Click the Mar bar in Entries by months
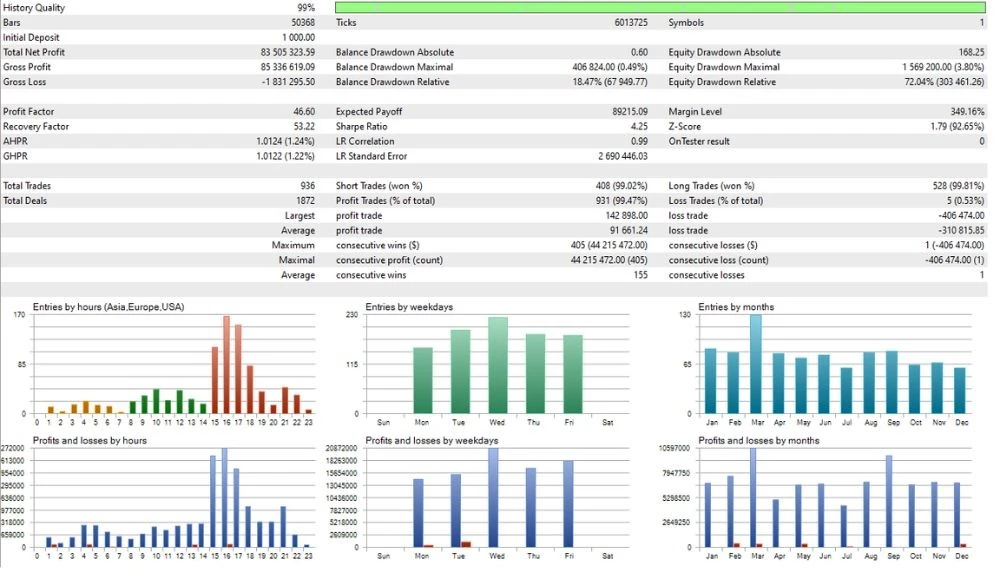Viewport: 999px width, 574px height. coord(756,364)
